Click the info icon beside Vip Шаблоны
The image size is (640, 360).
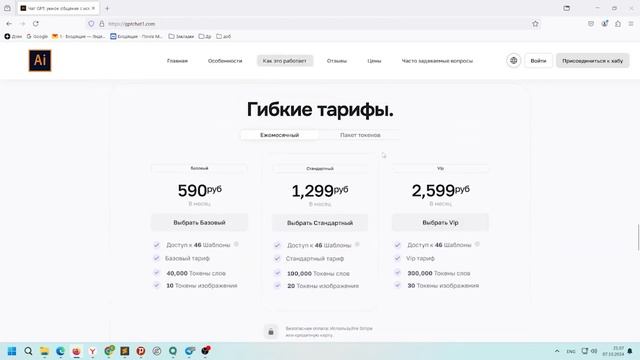click(477, 244)
